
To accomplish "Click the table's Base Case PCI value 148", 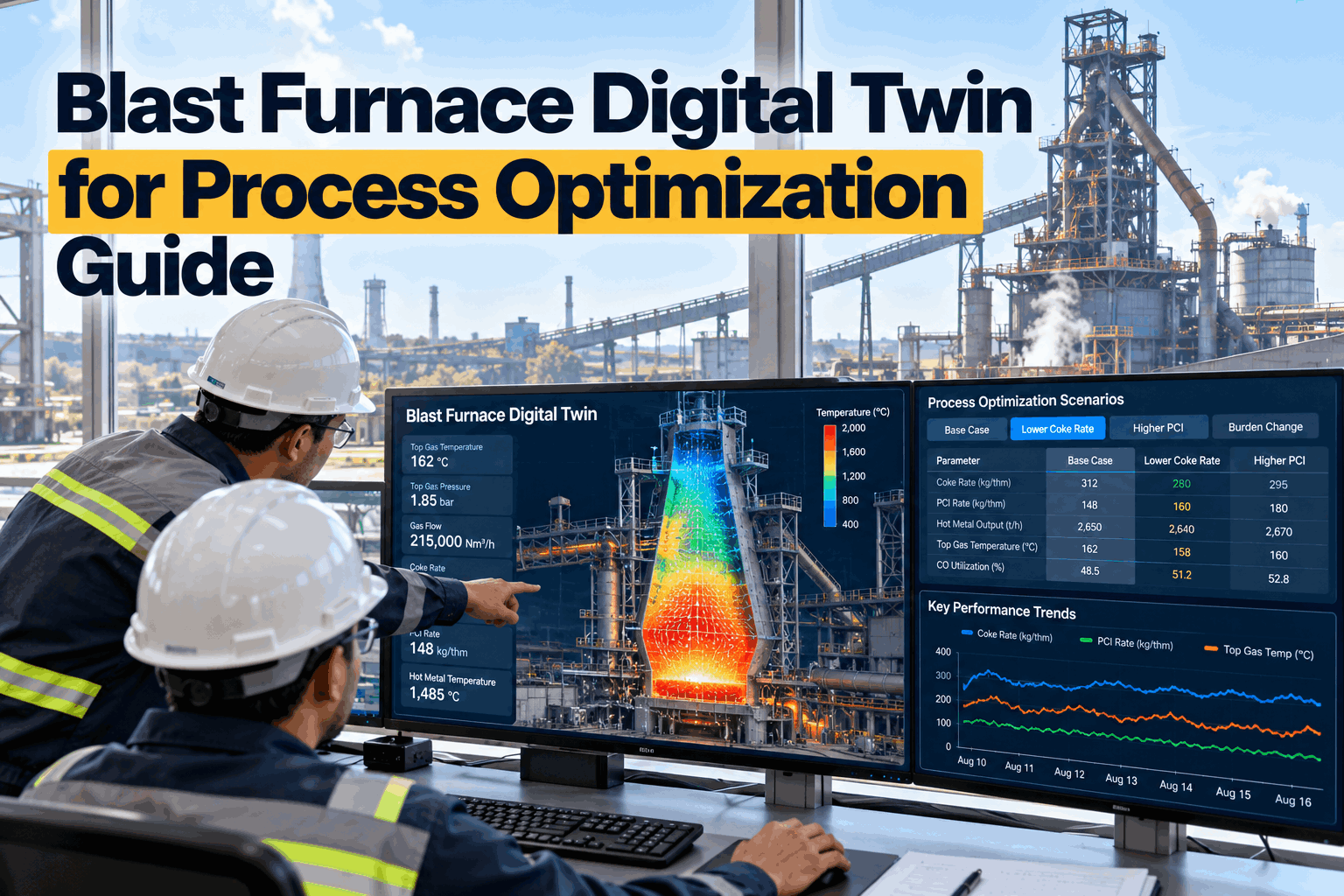I will [1089, 505].
